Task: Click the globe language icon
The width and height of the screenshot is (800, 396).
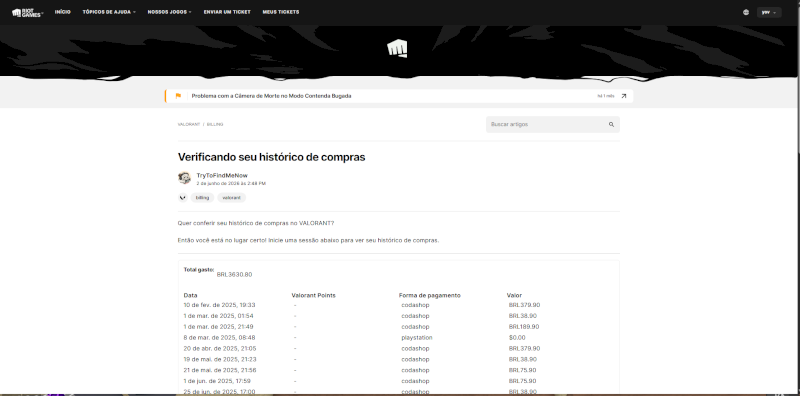Action: tap(746, 12)
